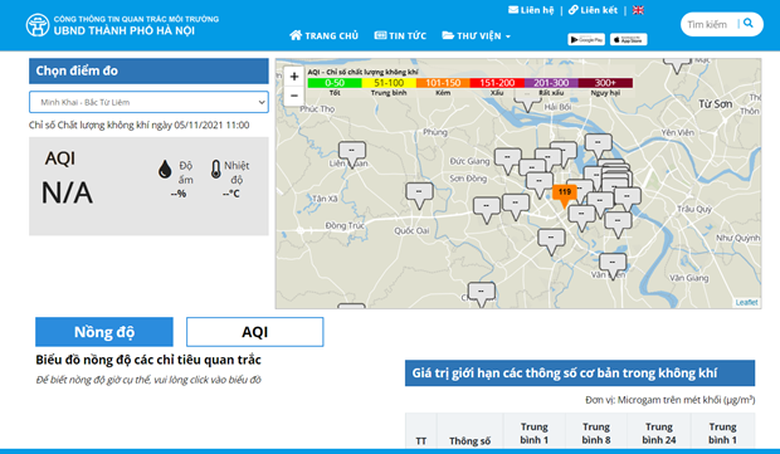Switch to the AQI tab
Image resolution: width=780 pixels, height=454 pixels.
pos(255,332)
